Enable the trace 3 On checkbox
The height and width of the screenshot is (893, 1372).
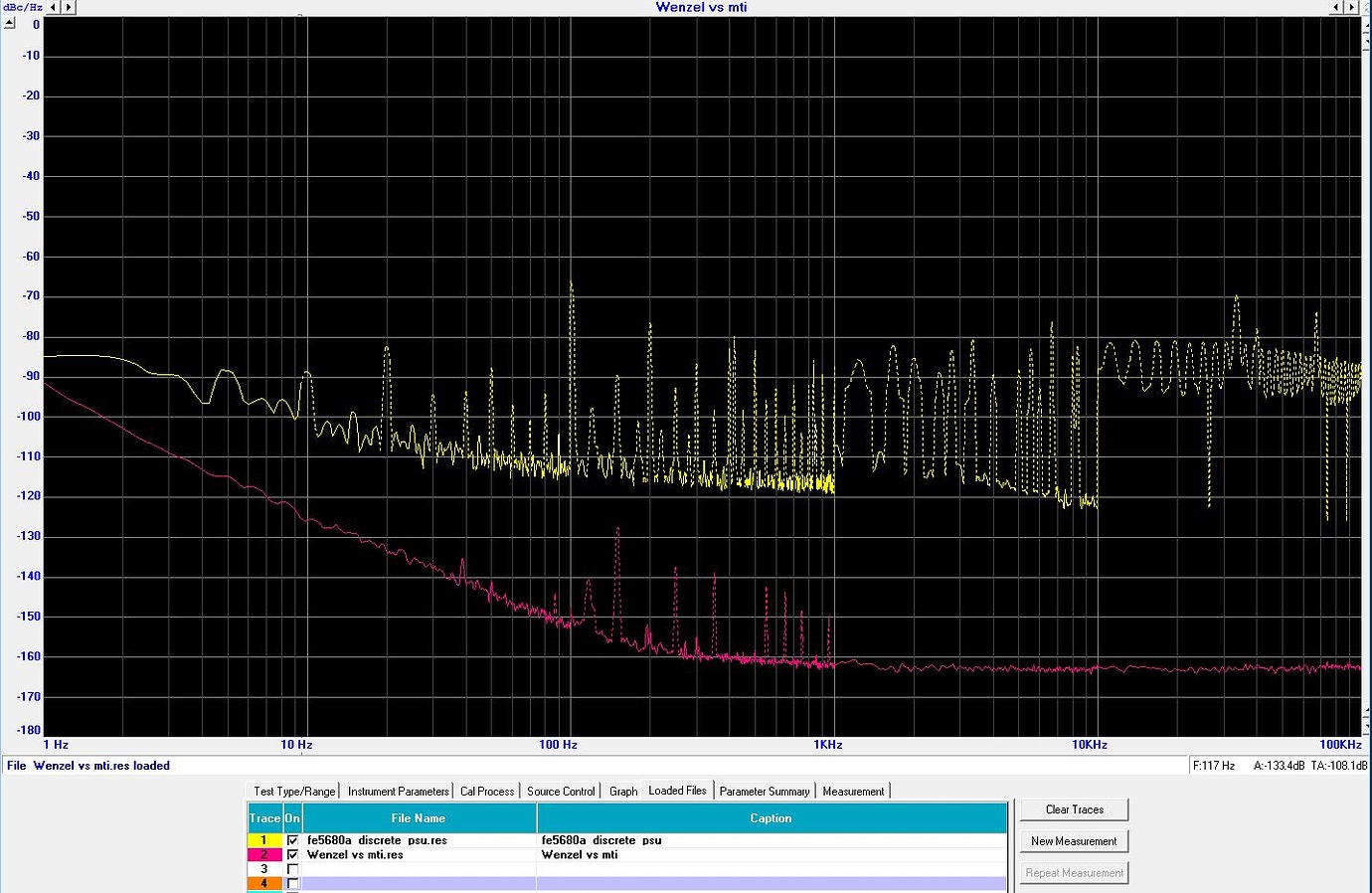click(292, 869)
